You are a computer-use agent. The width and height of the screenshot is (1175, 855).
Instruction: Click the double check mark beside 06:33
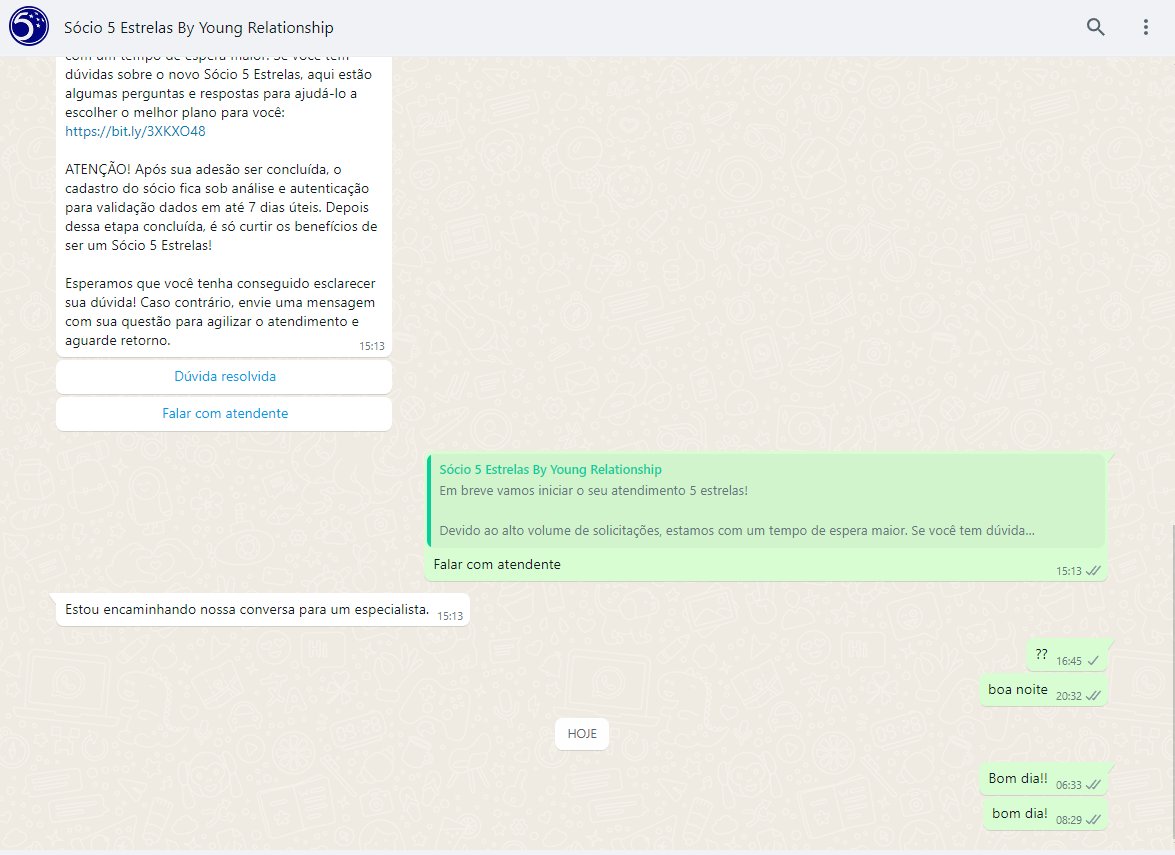1093,785
